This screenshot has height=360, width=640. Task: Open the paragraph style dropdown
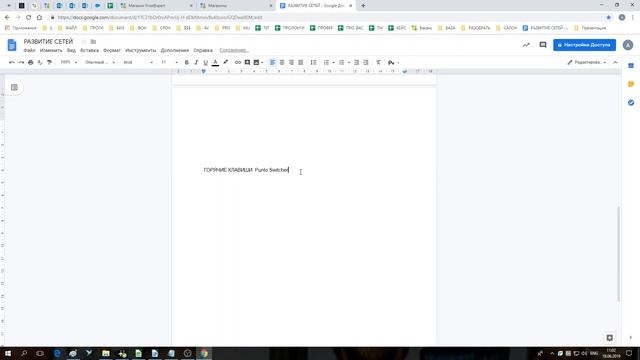tap(100, 62)
